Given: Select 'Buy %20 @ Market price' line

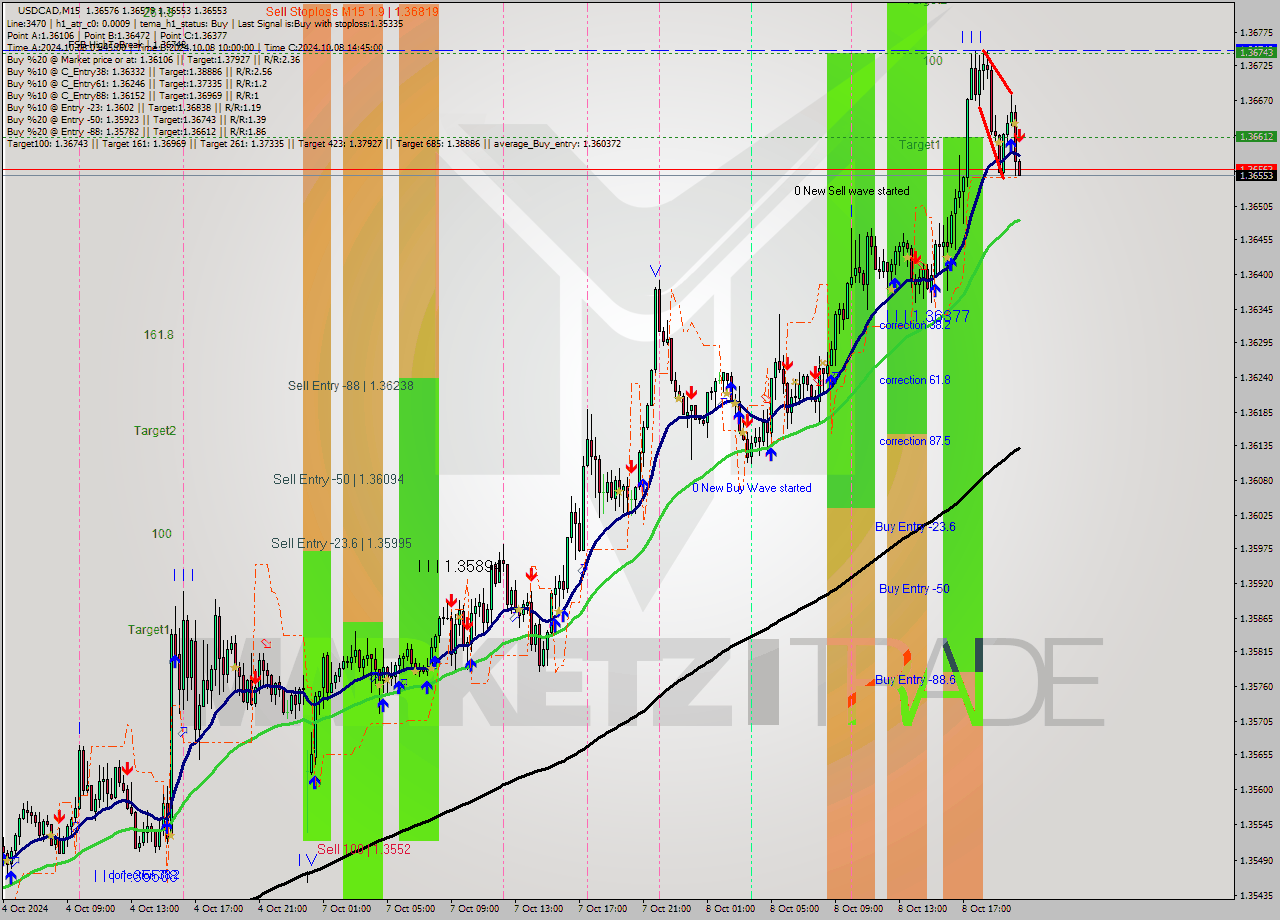Looking at the screenshot, I should 153,59.
